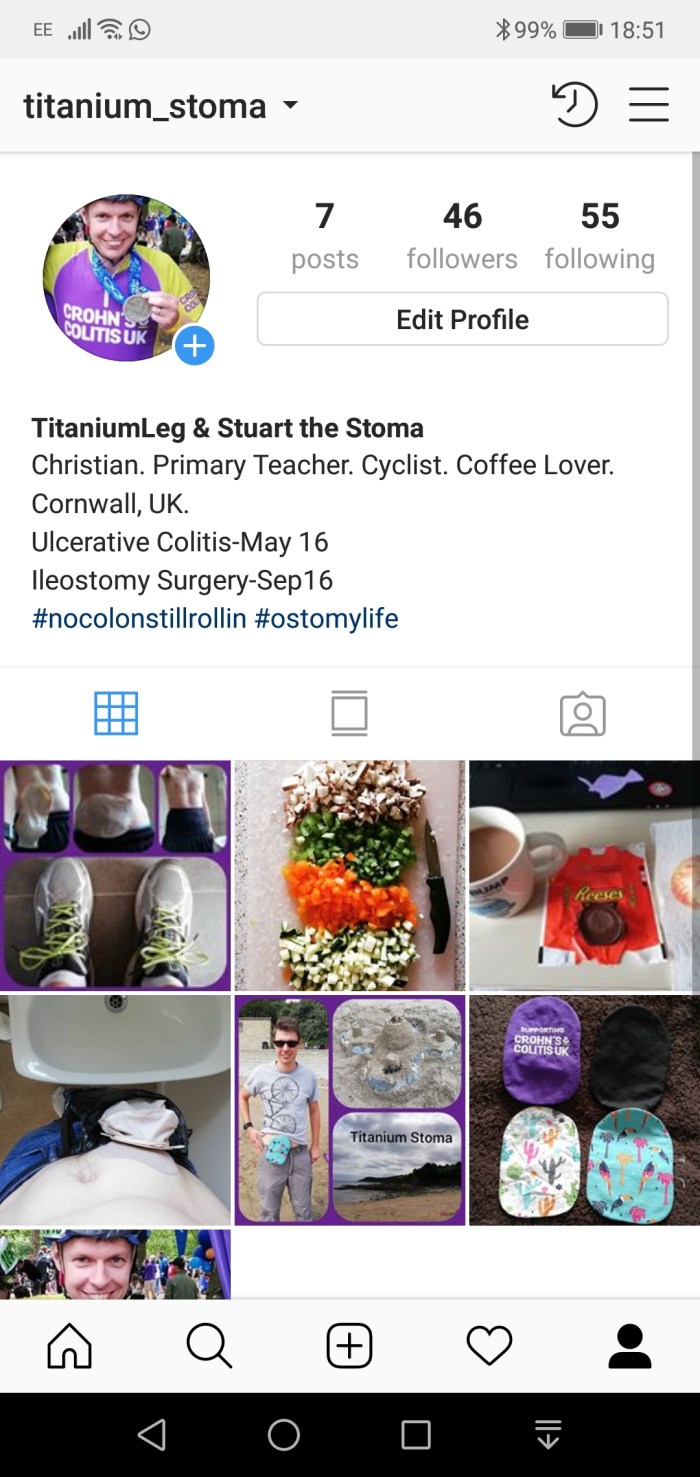
Task: Tap the blue plus on profile picture
Action: click(x=194, y=346)
